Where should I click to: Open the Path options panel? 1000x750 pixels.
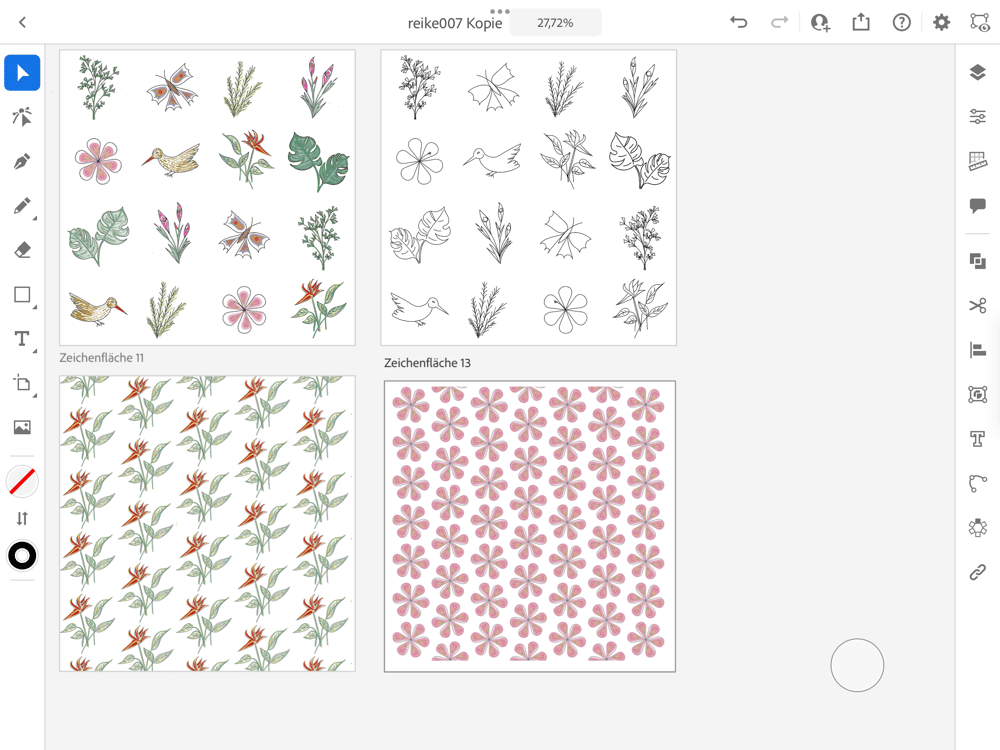(978, 483)
